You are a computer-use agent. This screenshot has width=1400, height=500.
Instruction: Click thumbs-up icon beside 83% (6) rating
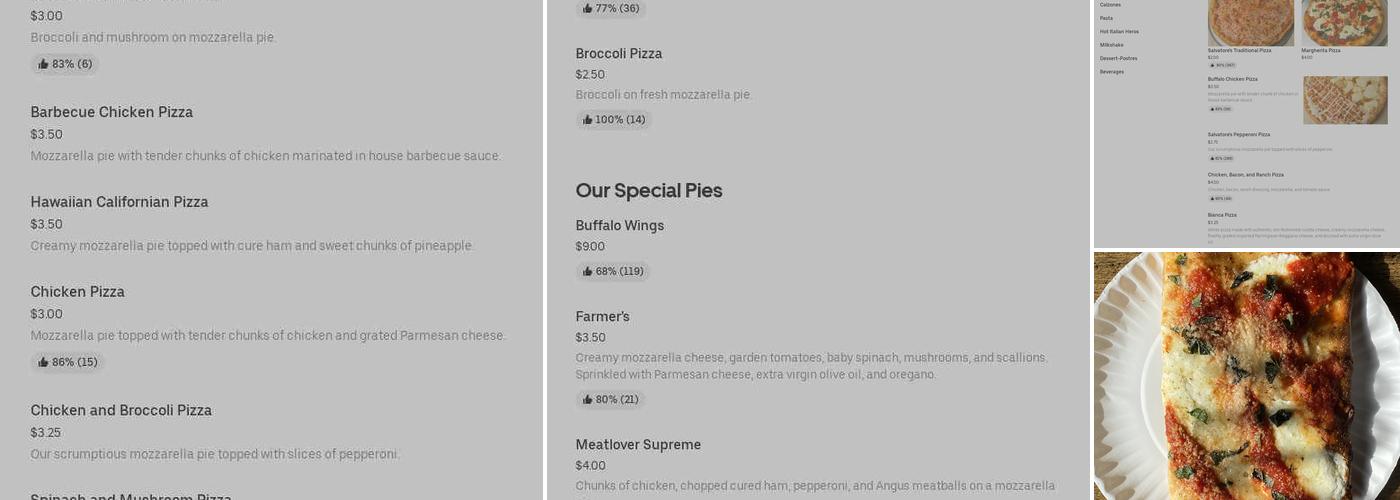pos(43,64)
